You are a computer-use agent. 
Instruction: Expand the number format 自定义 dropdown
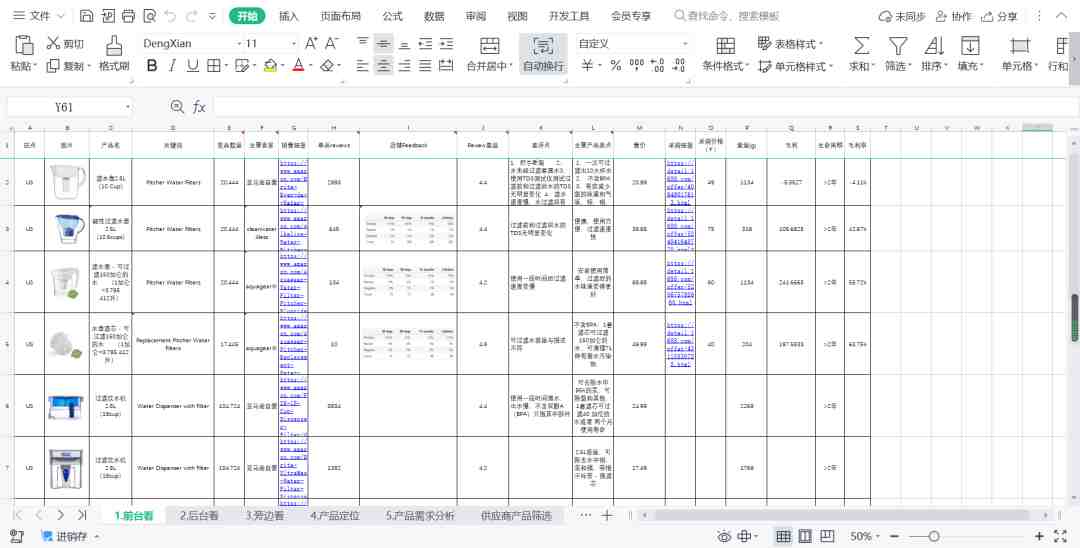(685, 43)
